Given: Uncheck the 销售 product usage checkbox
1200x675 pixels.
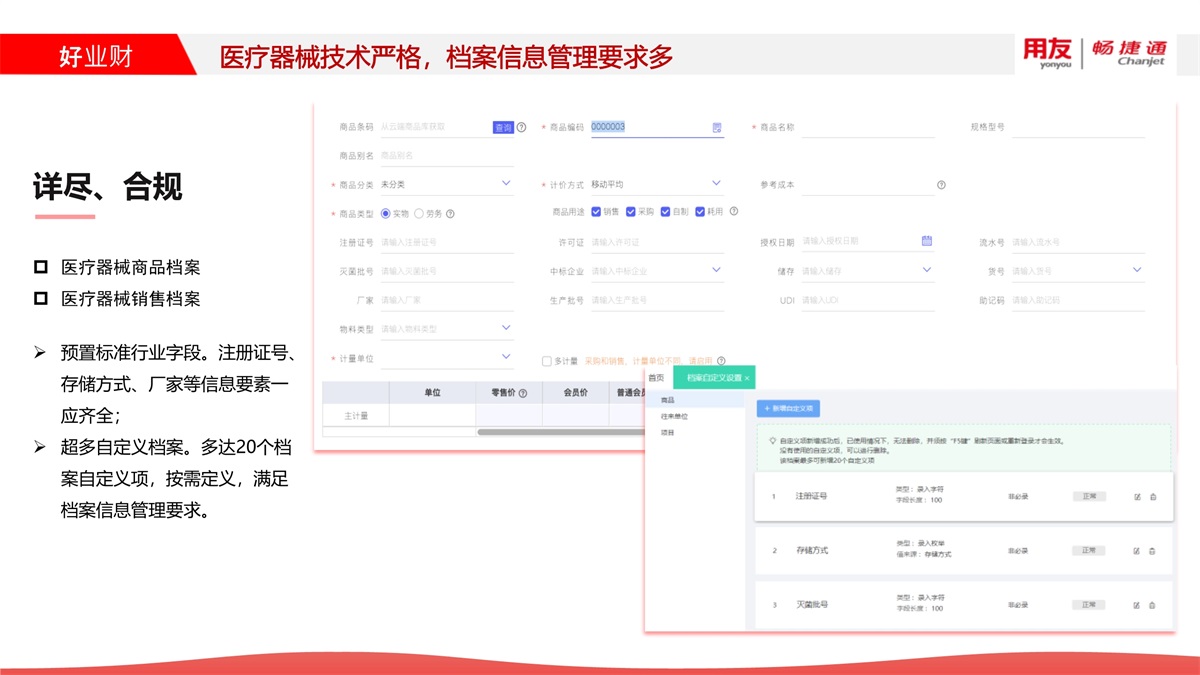Looking at the screenshot, I should [596, 212].
